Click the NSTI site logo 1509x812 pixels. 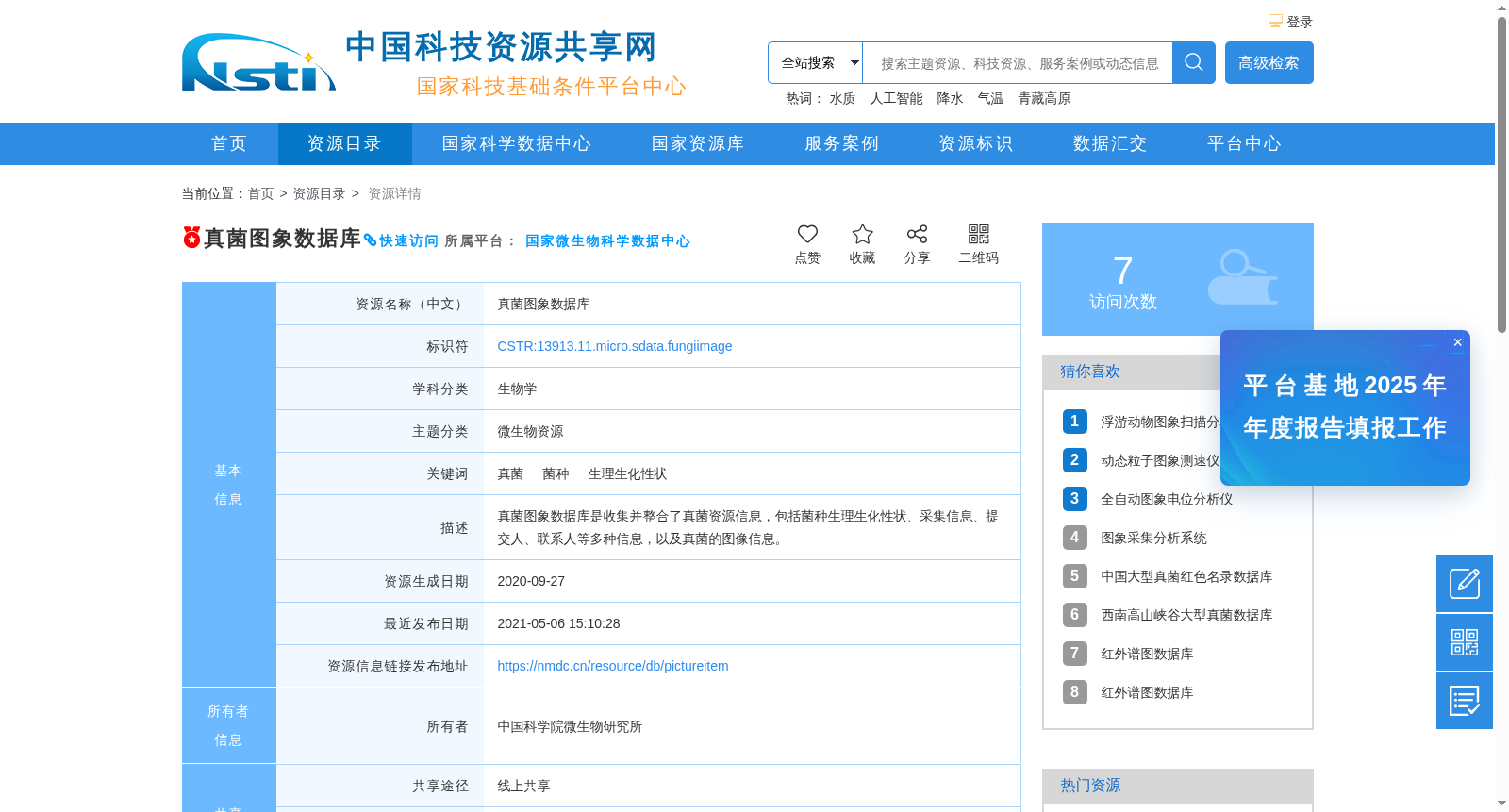(258, 62)
